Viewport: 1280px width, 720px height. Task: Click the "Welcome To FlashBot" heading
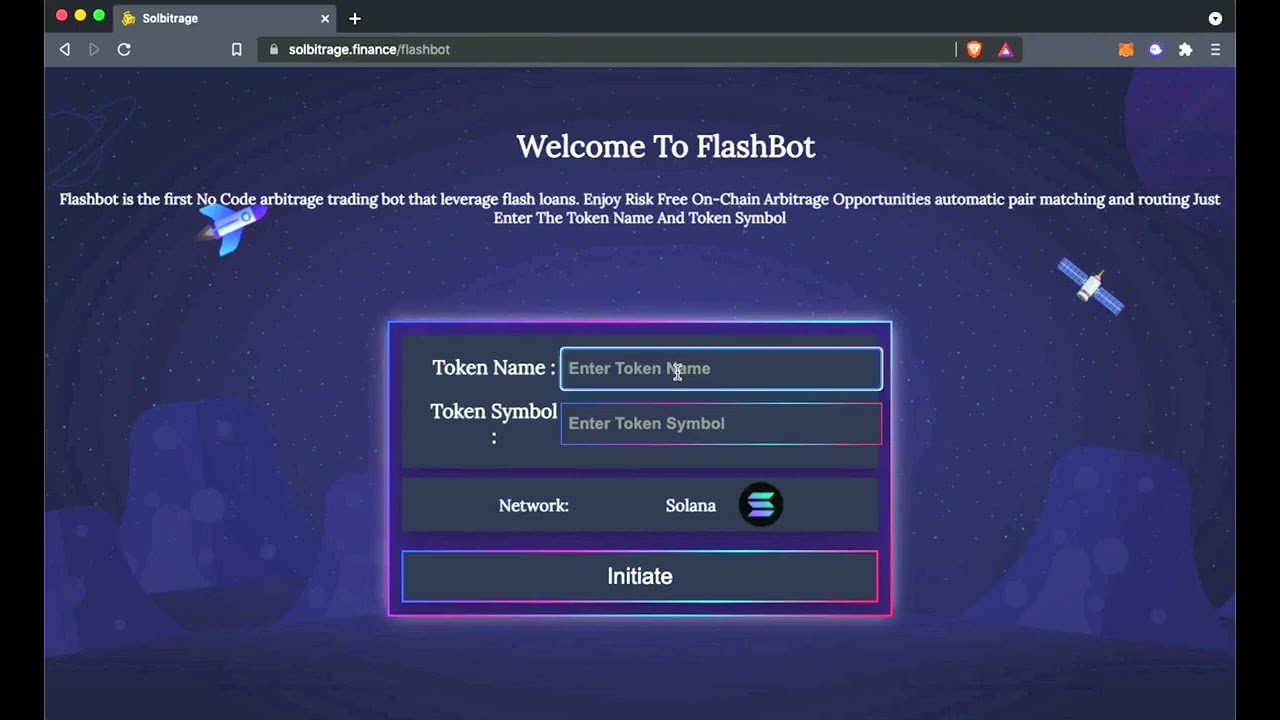point(666,146)
